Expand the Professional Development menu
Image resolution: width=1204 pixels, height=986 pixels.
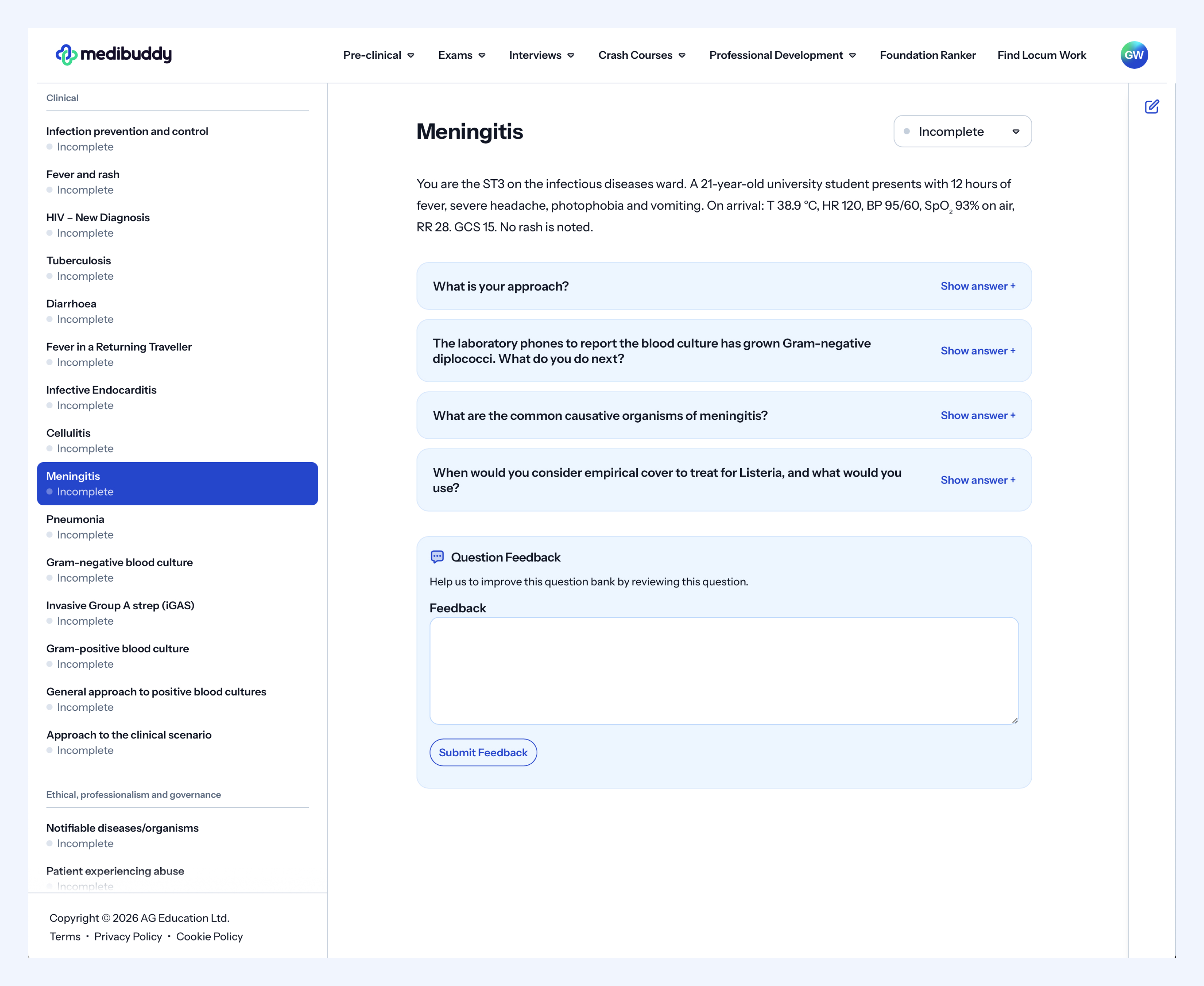(x=782, y=55)
